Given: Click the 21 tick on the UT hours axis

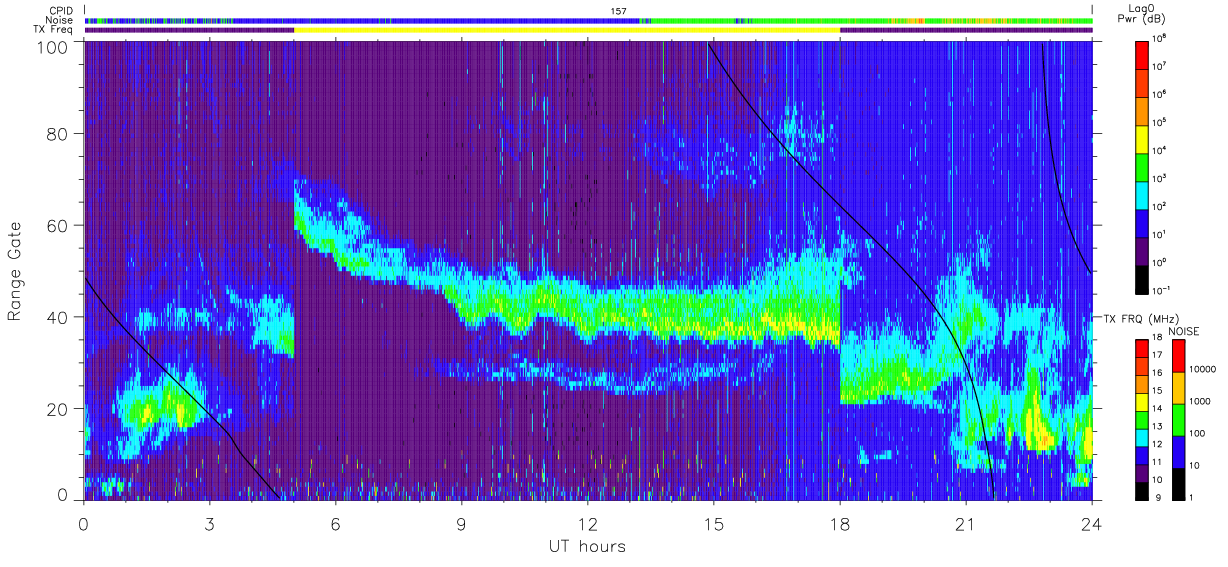Looking at the screenshot, I should click(965, 523).
